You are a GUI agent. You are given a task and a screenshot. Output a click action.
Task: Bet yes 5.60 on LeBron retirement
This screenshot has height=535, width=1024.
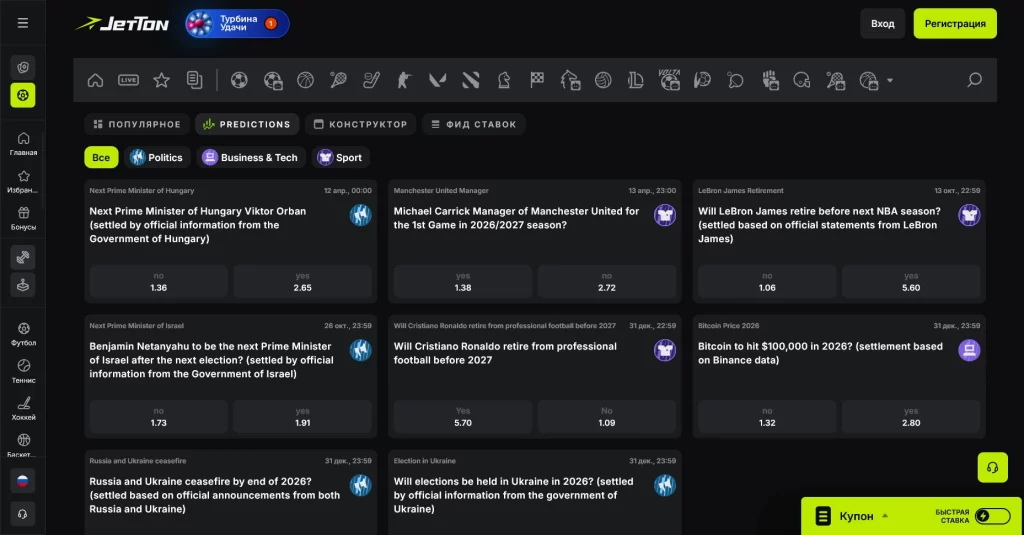tap(911, 282)
